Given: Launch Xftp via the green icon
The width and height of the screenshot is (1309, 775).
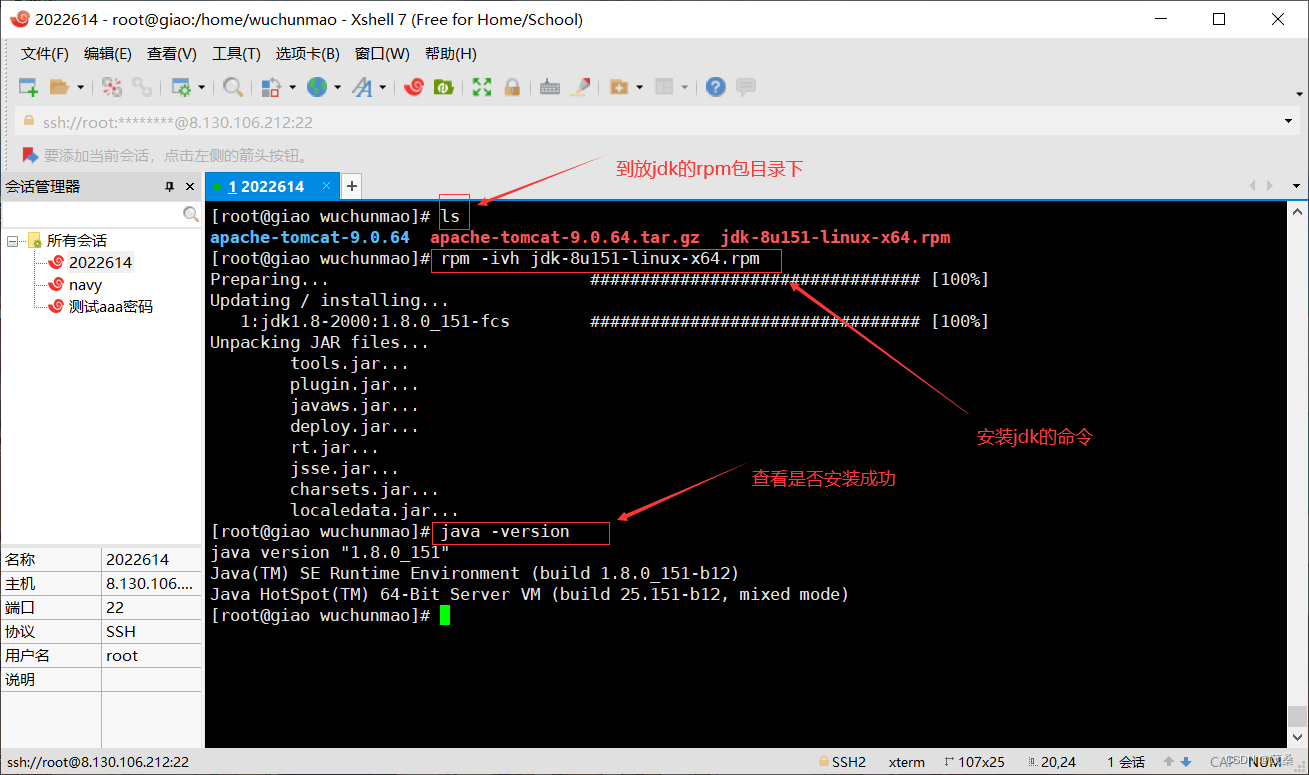Looking at the screenshot, I should click(442, 87).
